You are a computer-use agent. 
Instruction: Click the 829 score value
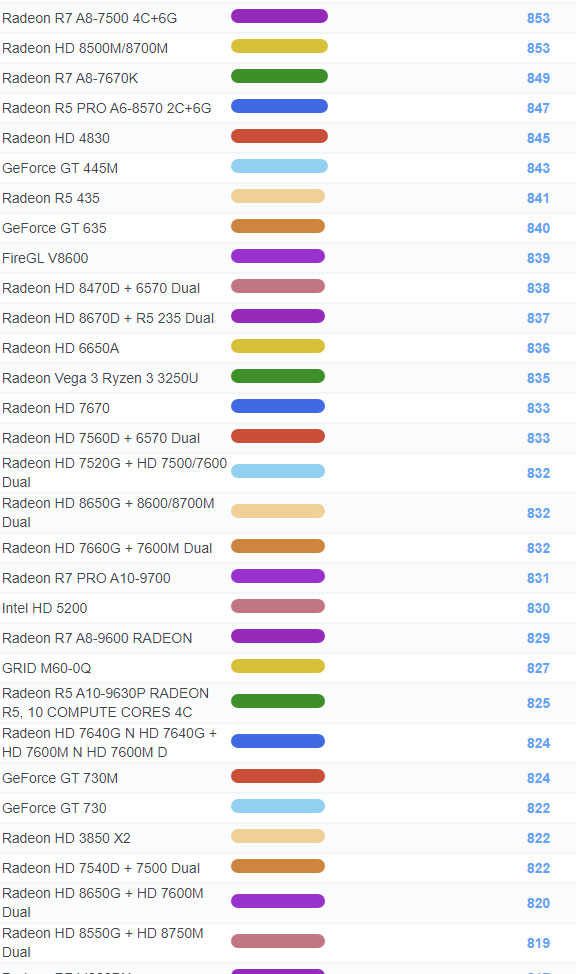pos(538,638)
